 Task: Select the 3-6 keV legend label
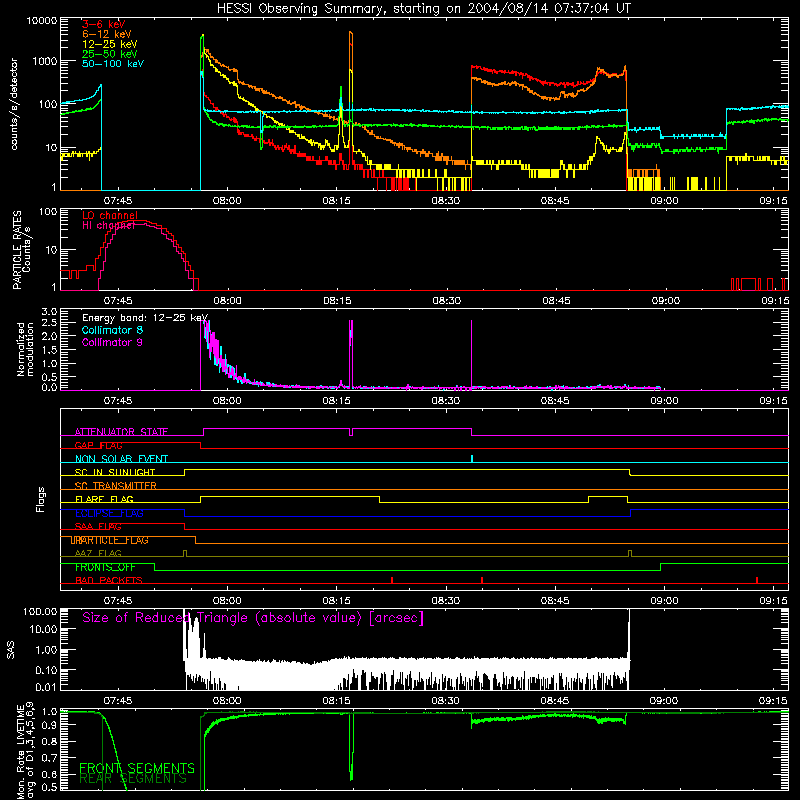point(104,24)
